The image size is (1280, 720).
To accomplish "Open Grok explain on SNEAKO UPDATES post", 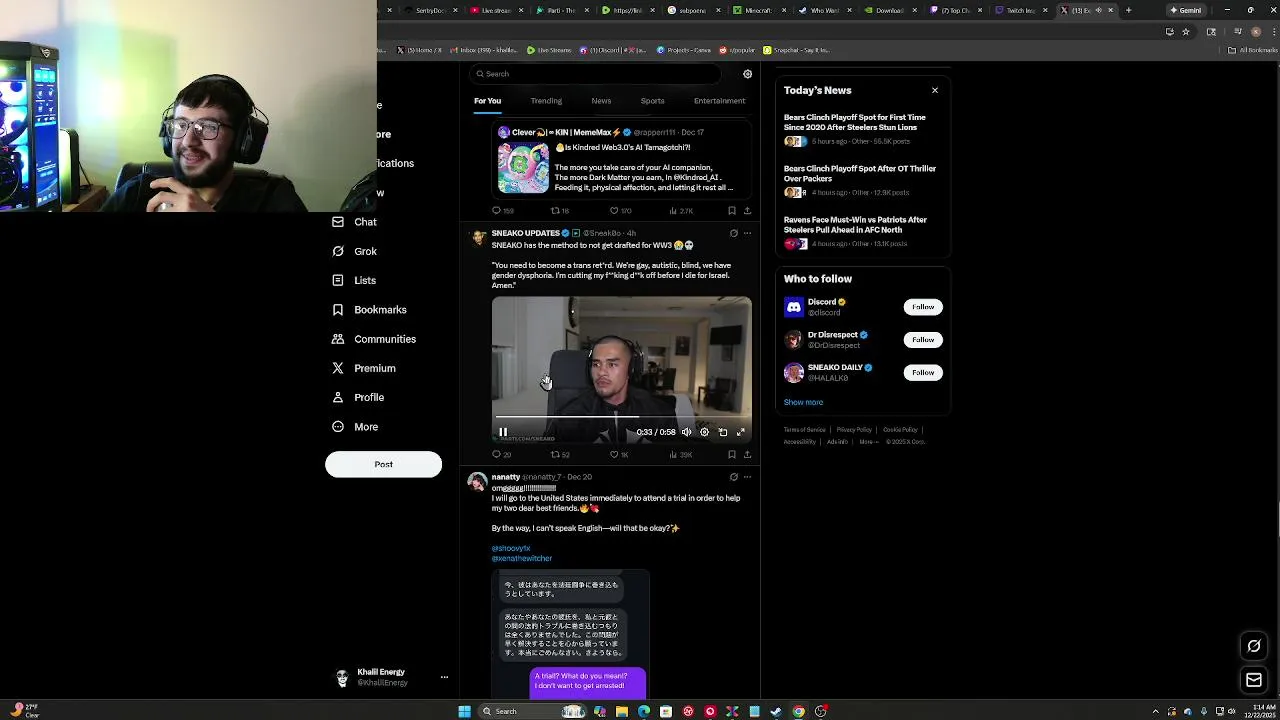I will coord(733,233).
